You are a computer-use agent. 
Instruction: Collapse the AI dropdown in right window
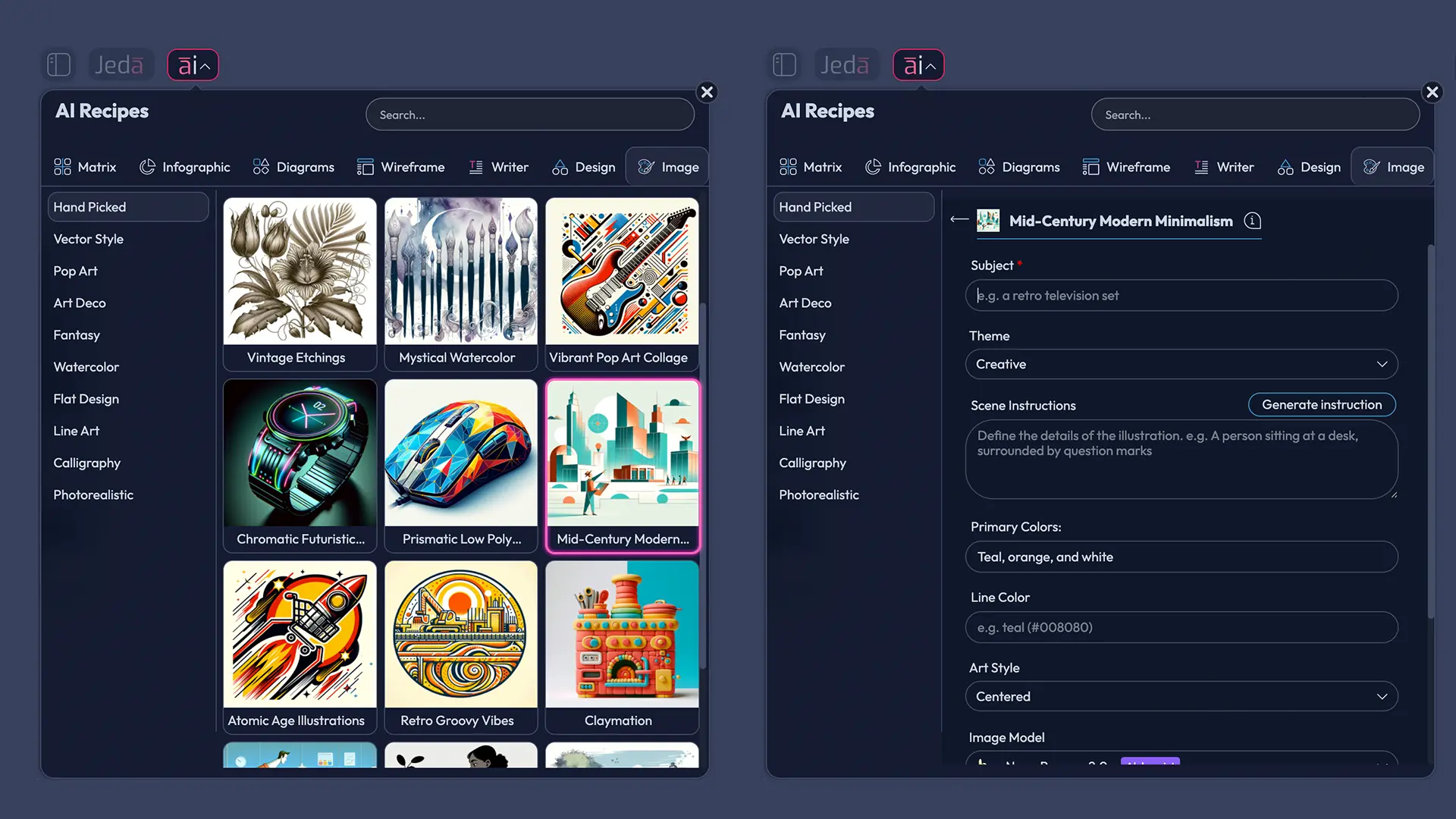tap(918, 64)
